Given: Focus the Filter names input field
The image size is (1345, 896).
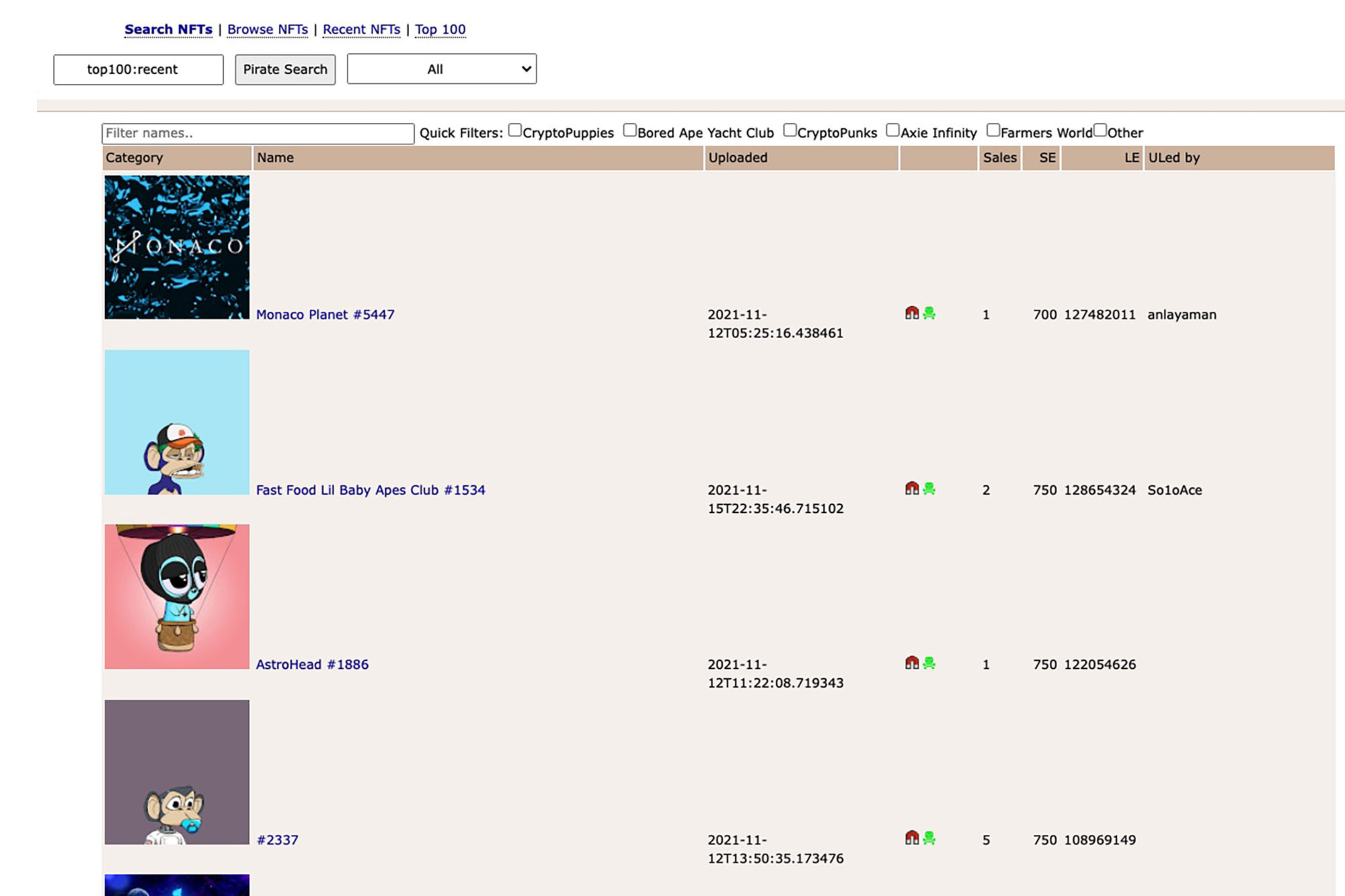Looking at the screenshot, I should point(258,133).
